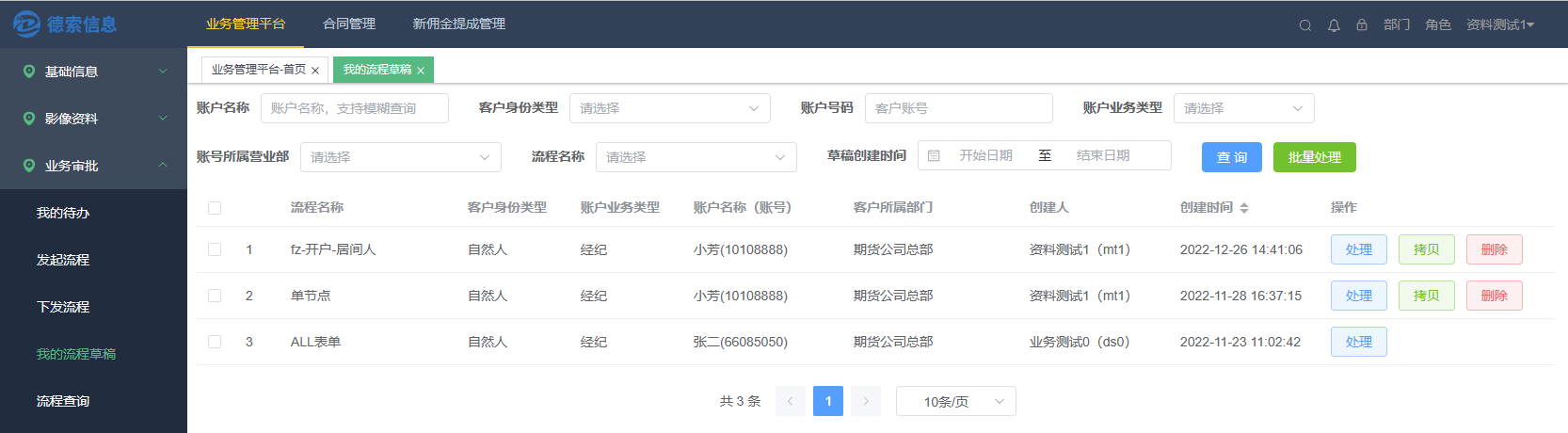
Task: Click the calendar icon in date range field
Action: [934, 155]
